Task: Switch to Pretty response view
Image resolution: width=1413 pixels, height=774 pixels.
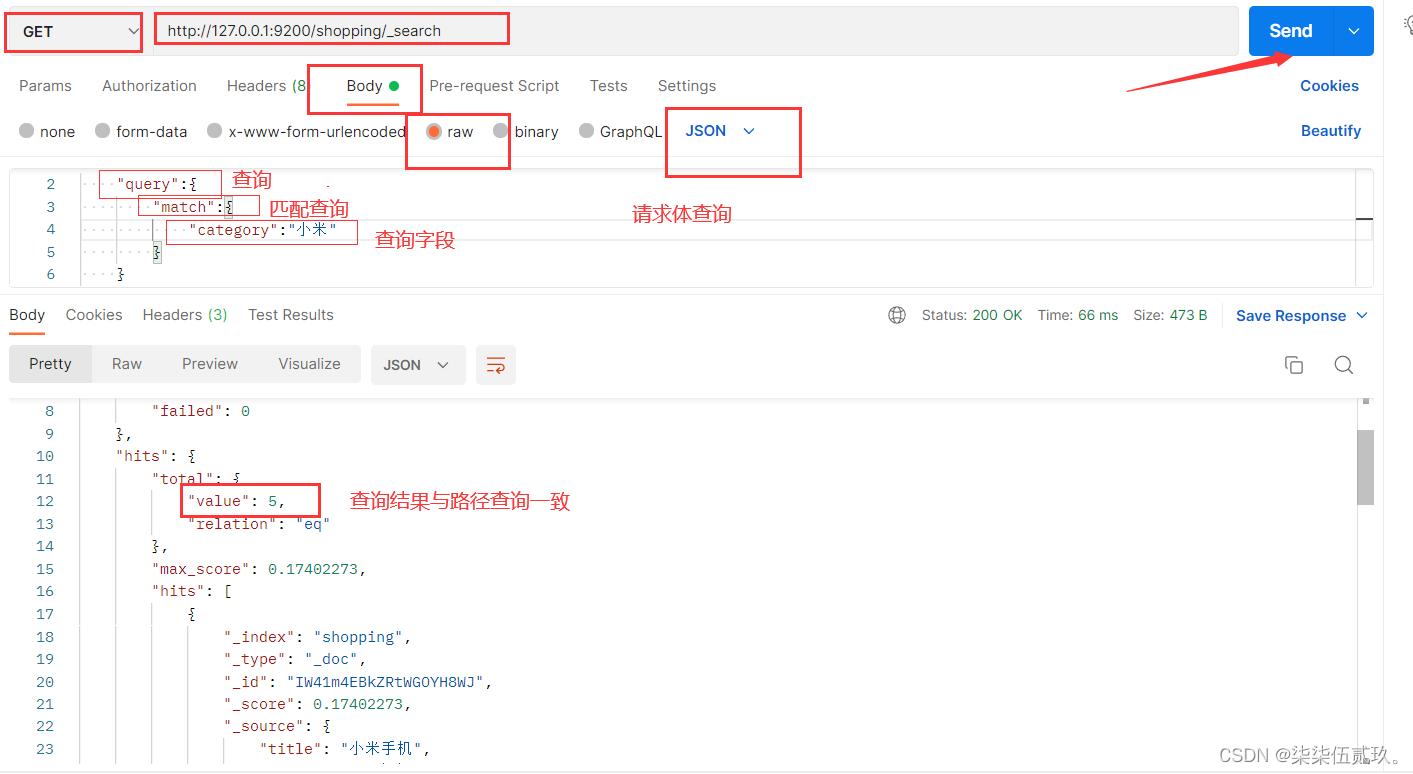Action: click(50, 364)
